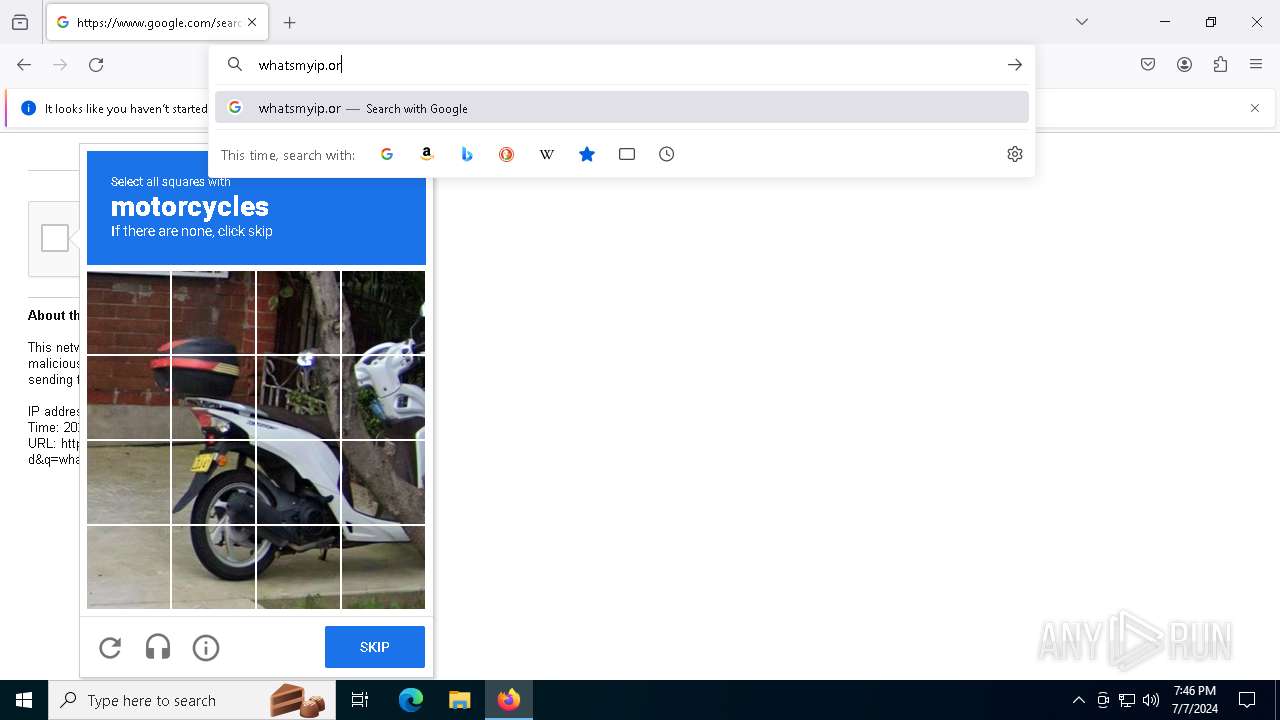Open the Extensions puzzle icon
Viewport: 1280px width, 720px height.
1220,65
